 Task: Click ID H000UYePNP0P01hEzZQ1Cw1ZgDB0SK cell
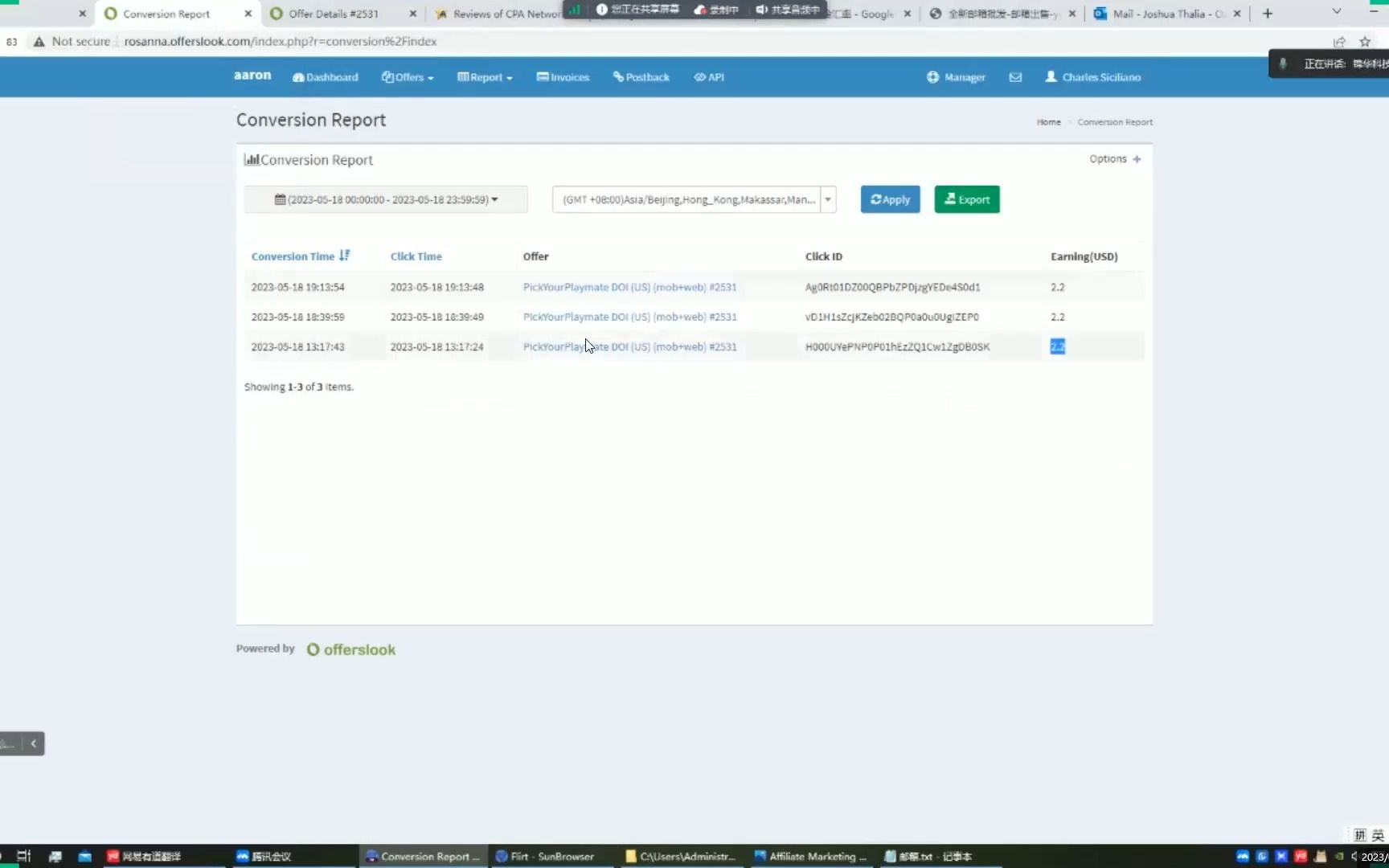pyautogui.click(x=897, y=346)
